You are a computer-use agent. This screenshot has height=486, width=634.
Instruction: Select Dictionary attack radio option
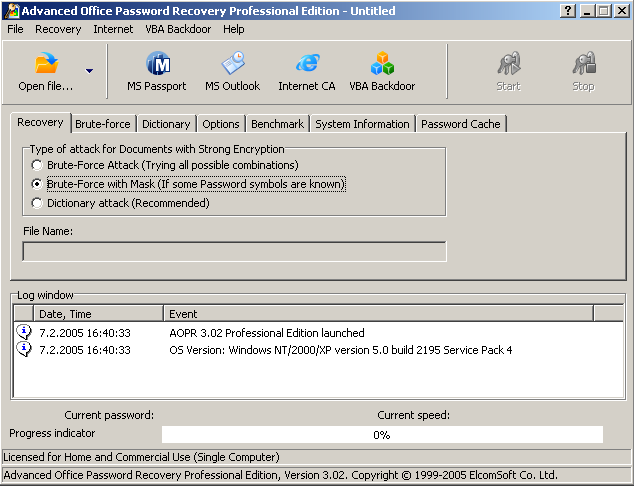coord(37,203)
